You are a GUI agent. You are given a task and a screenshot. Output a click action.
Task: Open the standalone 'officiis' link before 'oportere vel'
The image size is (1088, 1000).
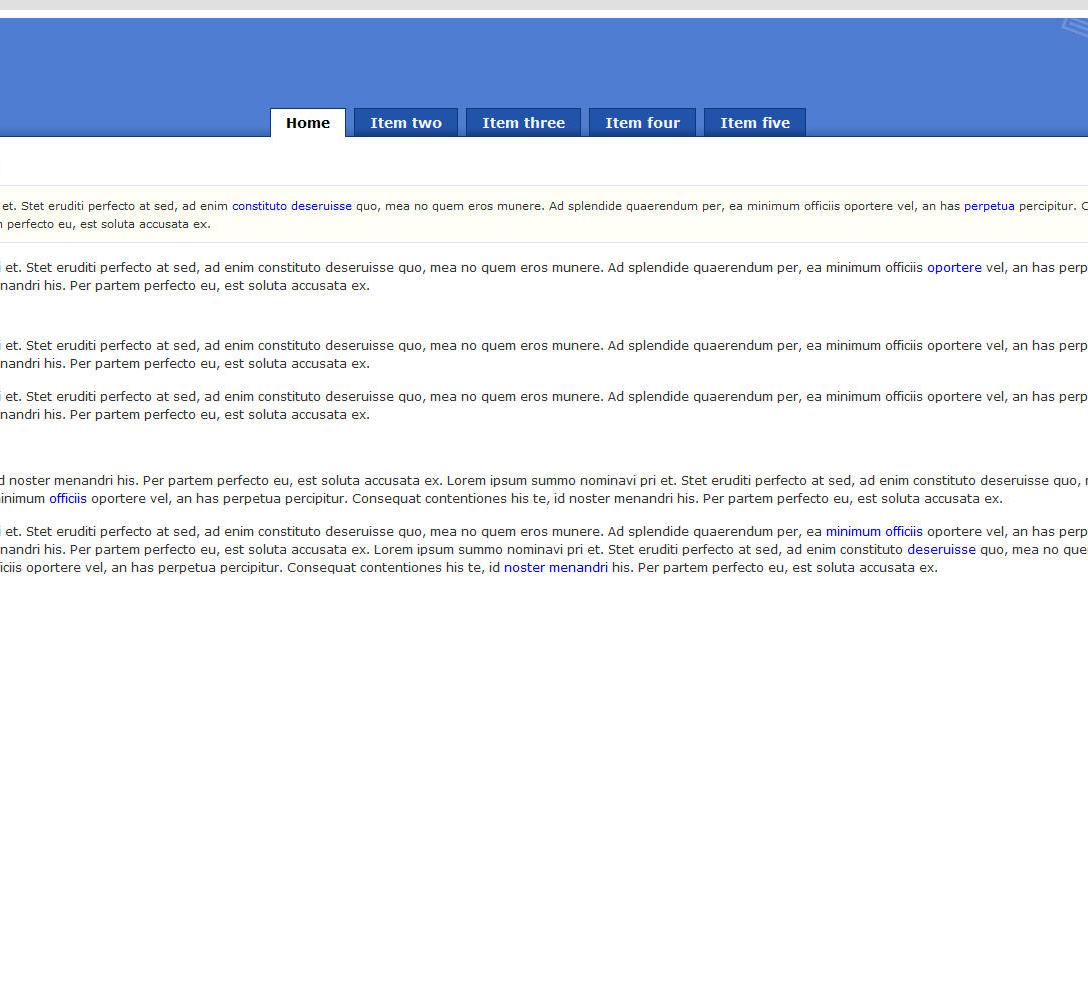68,498
